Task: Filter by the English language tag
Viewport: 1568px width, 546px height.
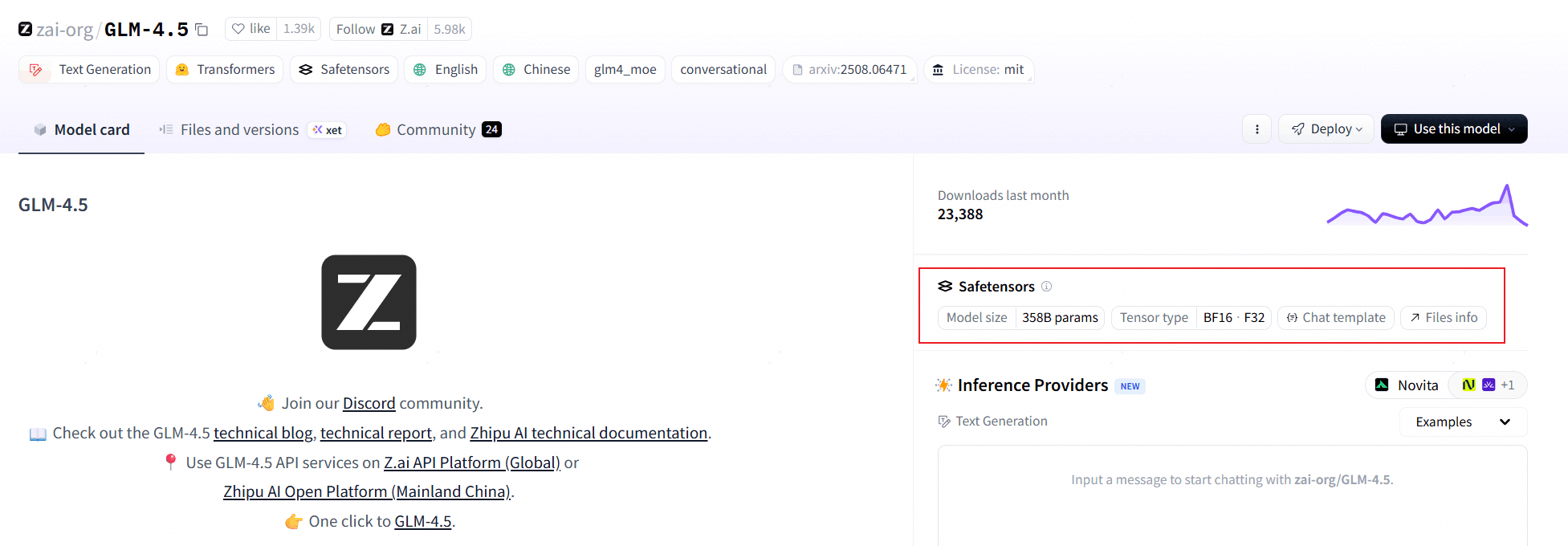Action: [445, 69]
